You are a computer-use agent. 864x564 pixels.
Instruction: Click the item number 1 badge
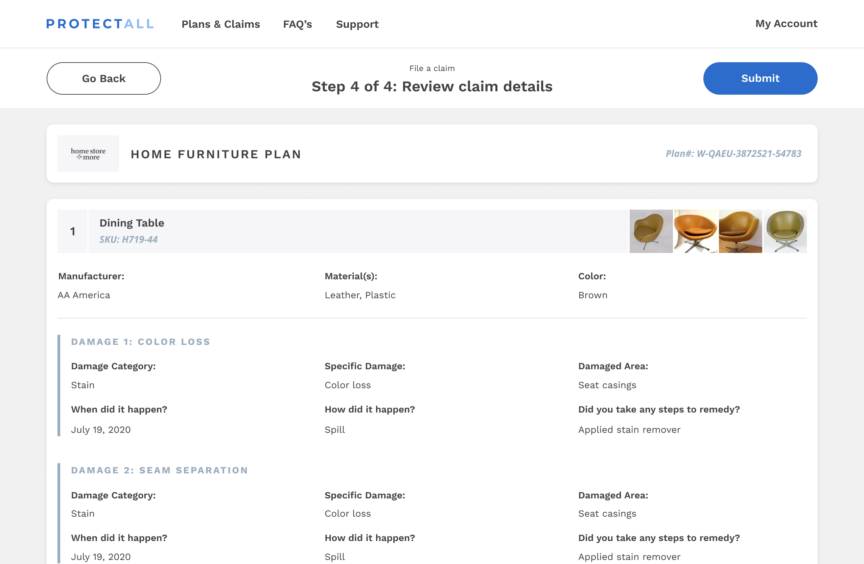tap(72, 231)
